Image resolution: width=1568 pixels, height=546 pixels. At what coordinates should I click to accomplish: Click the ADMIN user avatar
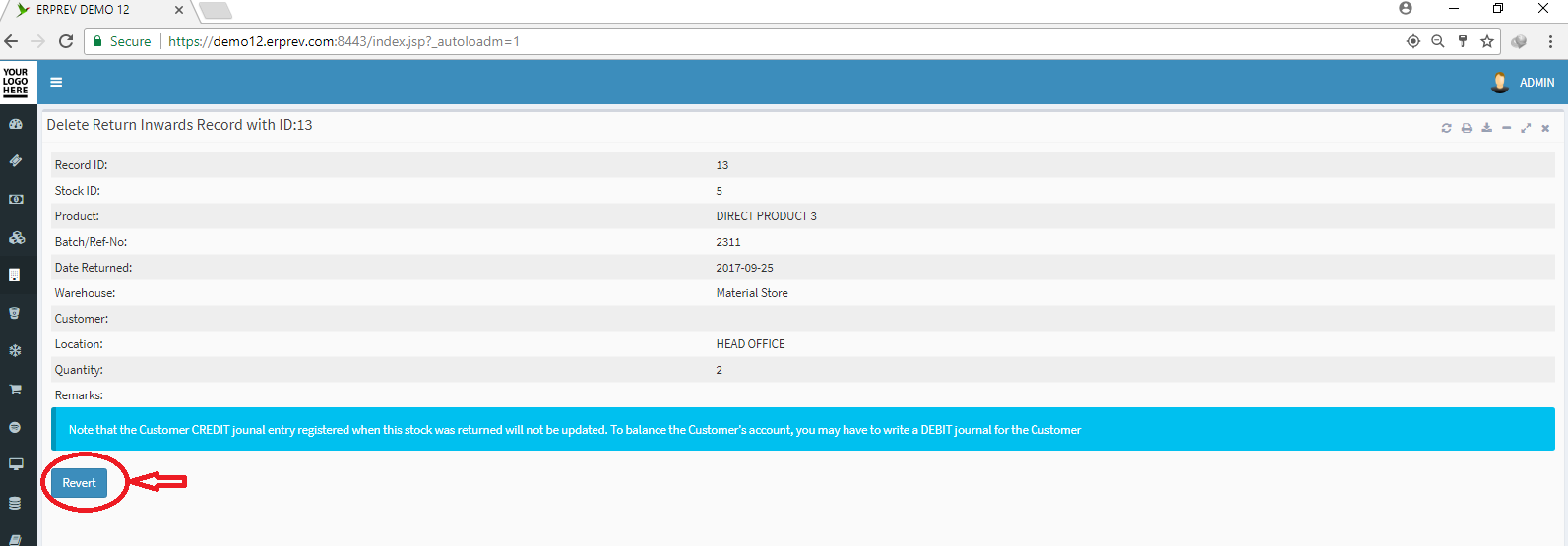(1500, 83)
